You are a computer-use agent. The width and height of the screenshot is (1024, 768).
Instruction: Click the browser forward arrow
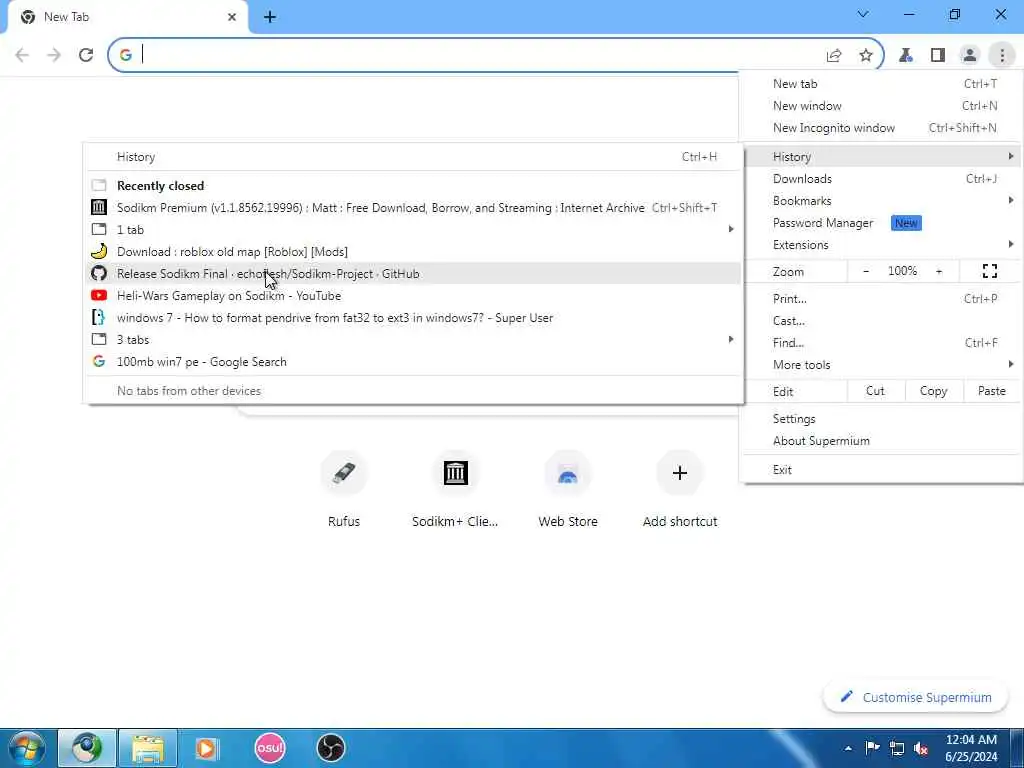tap(54, 55)
